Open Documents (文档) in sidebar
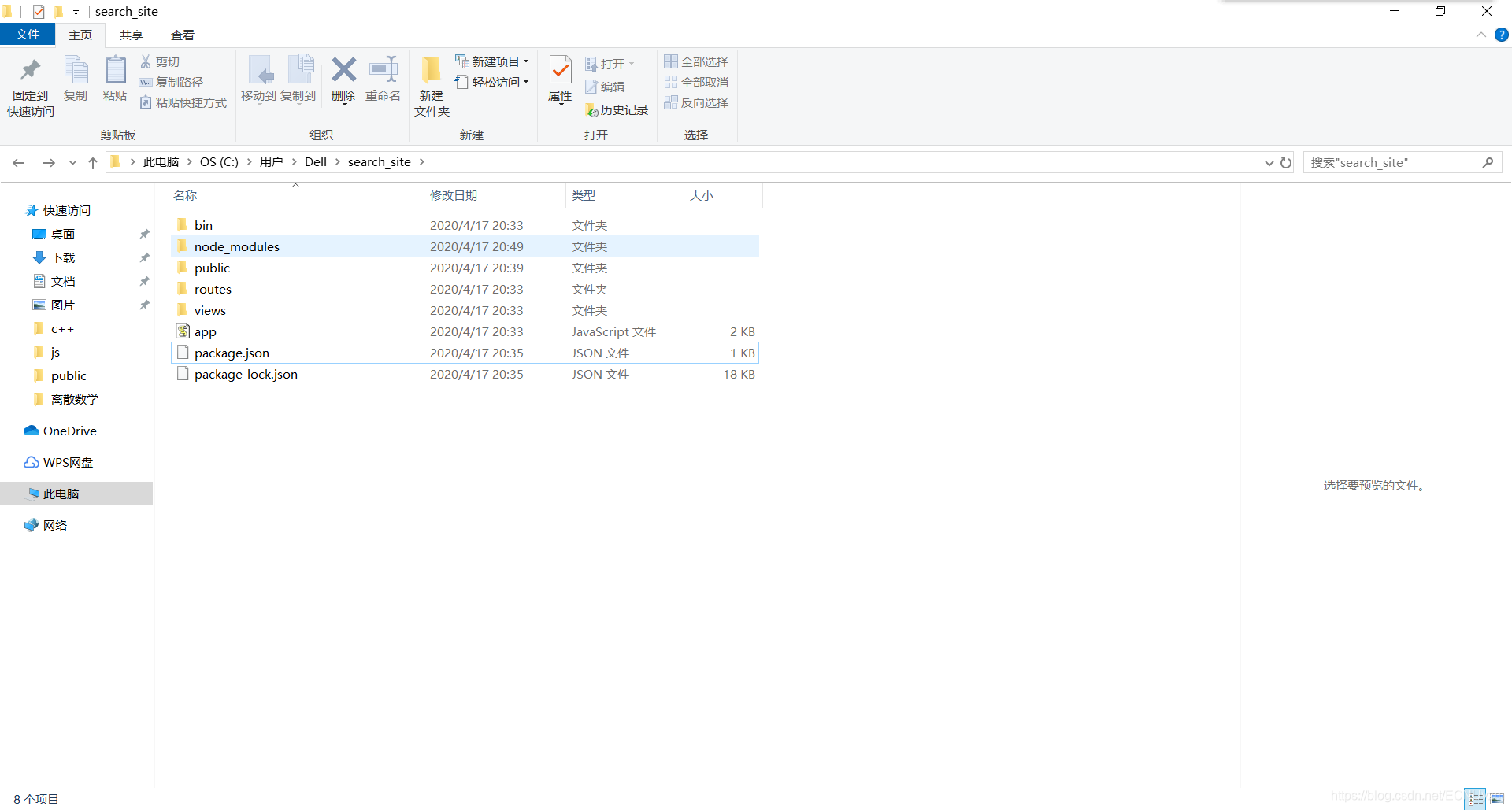 click(x=54, y=281)
